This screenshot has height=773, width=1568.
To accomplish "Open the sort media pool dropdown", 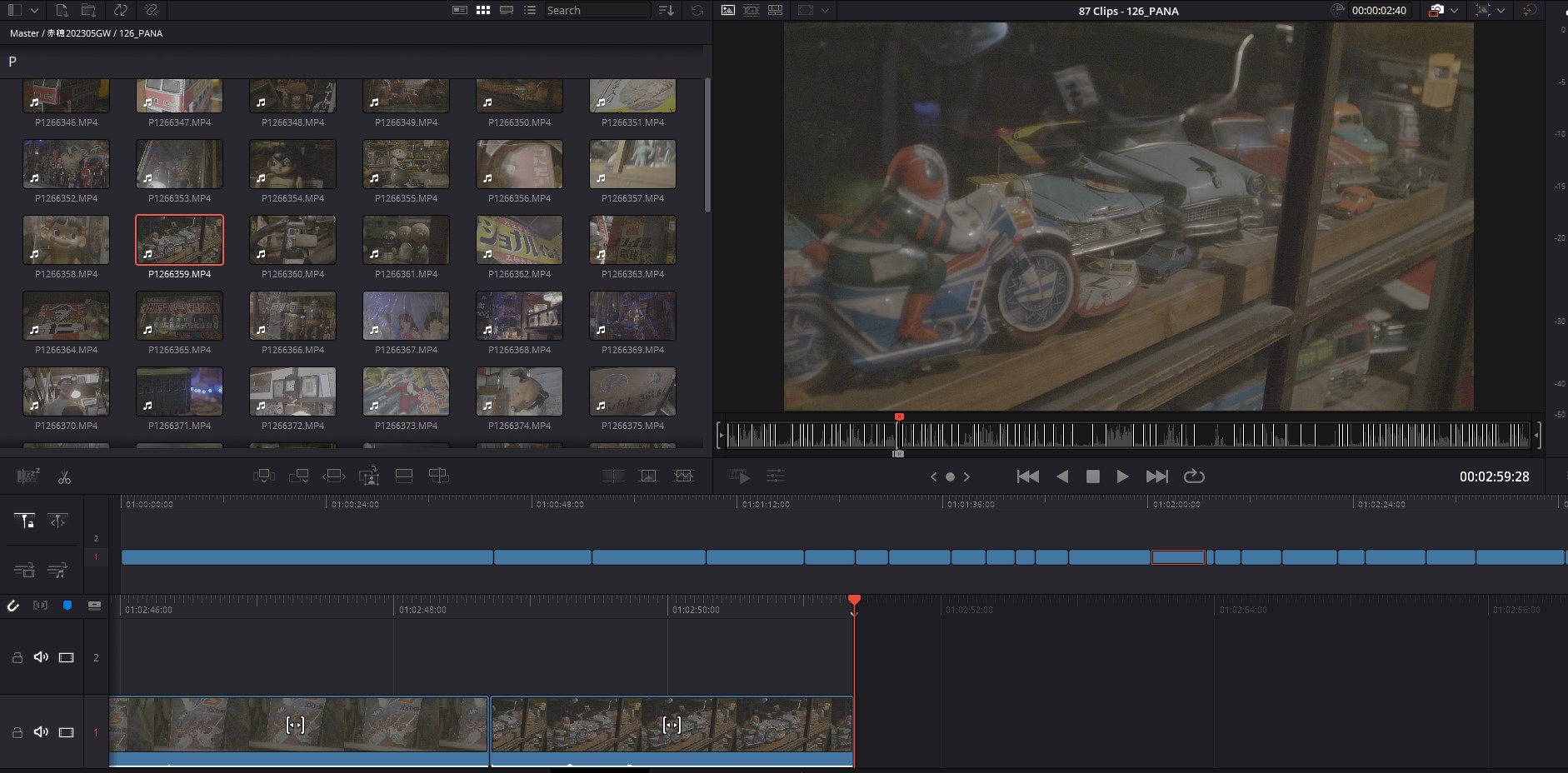I will click(666, 10).
